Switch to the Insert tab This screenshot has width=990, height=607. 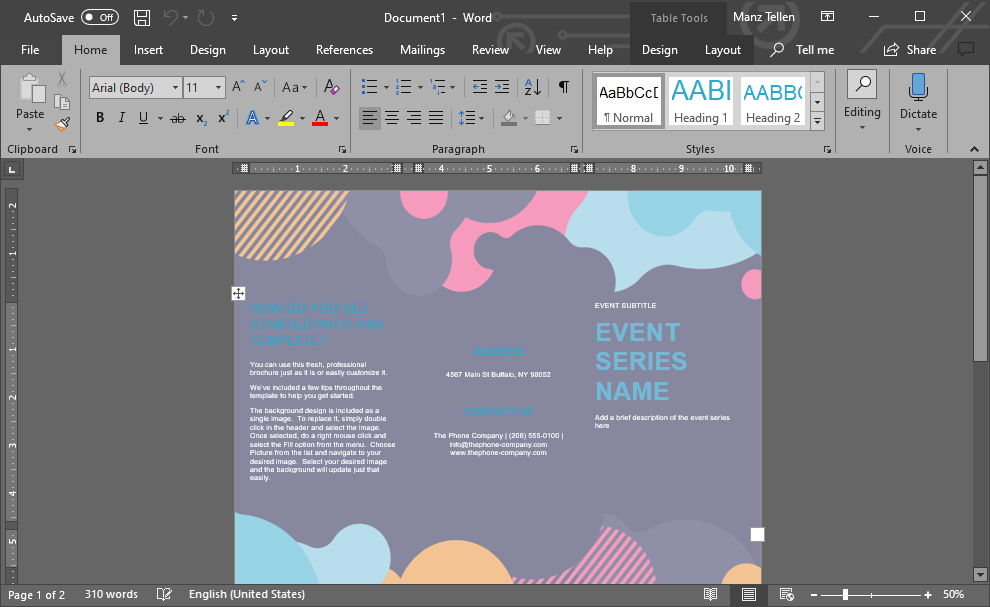tap(148, 50)
